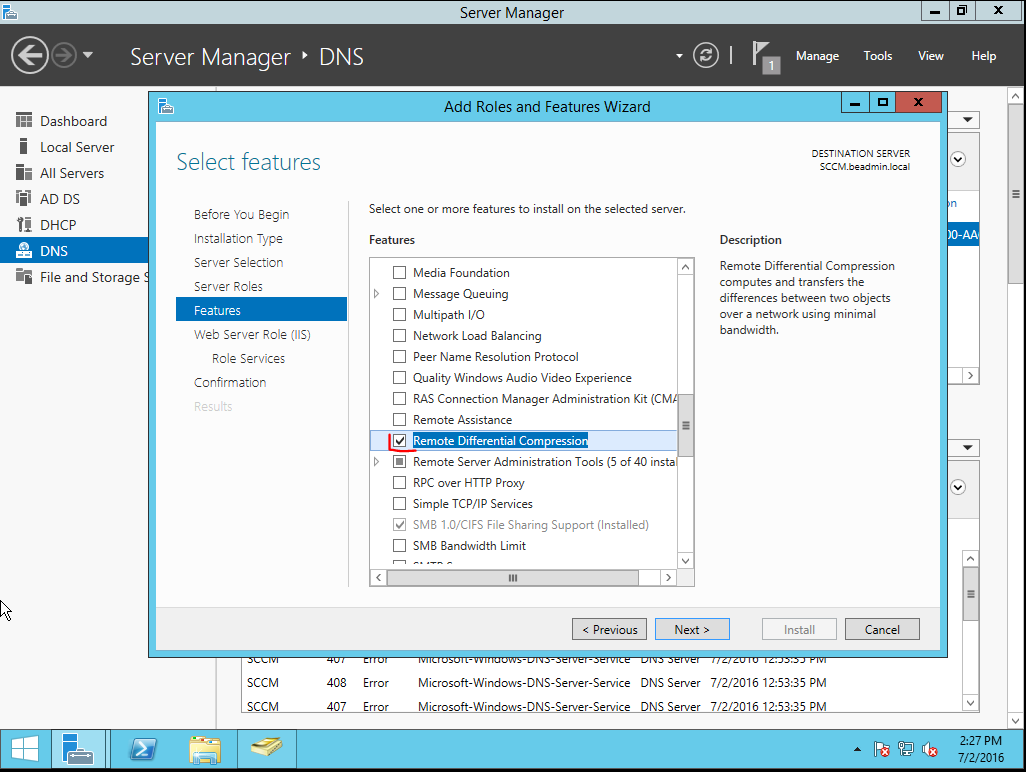Open lower TASKS dropdown arrow behind wizard
The height and width of the screenshot is (772, 1026).
click(967, 447)
